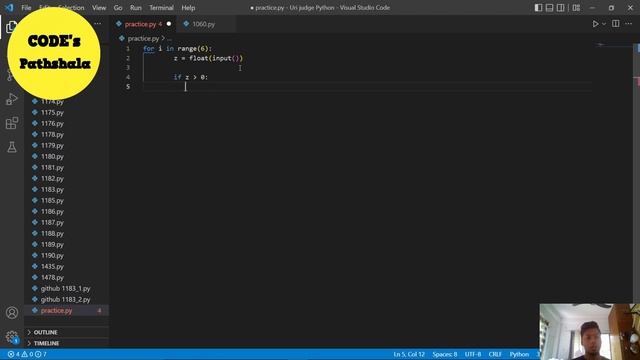Image resolution: width=640 pixels, height=360 pixels.
Task: Open the Customize Layout icon
Action: coord(576,8)
